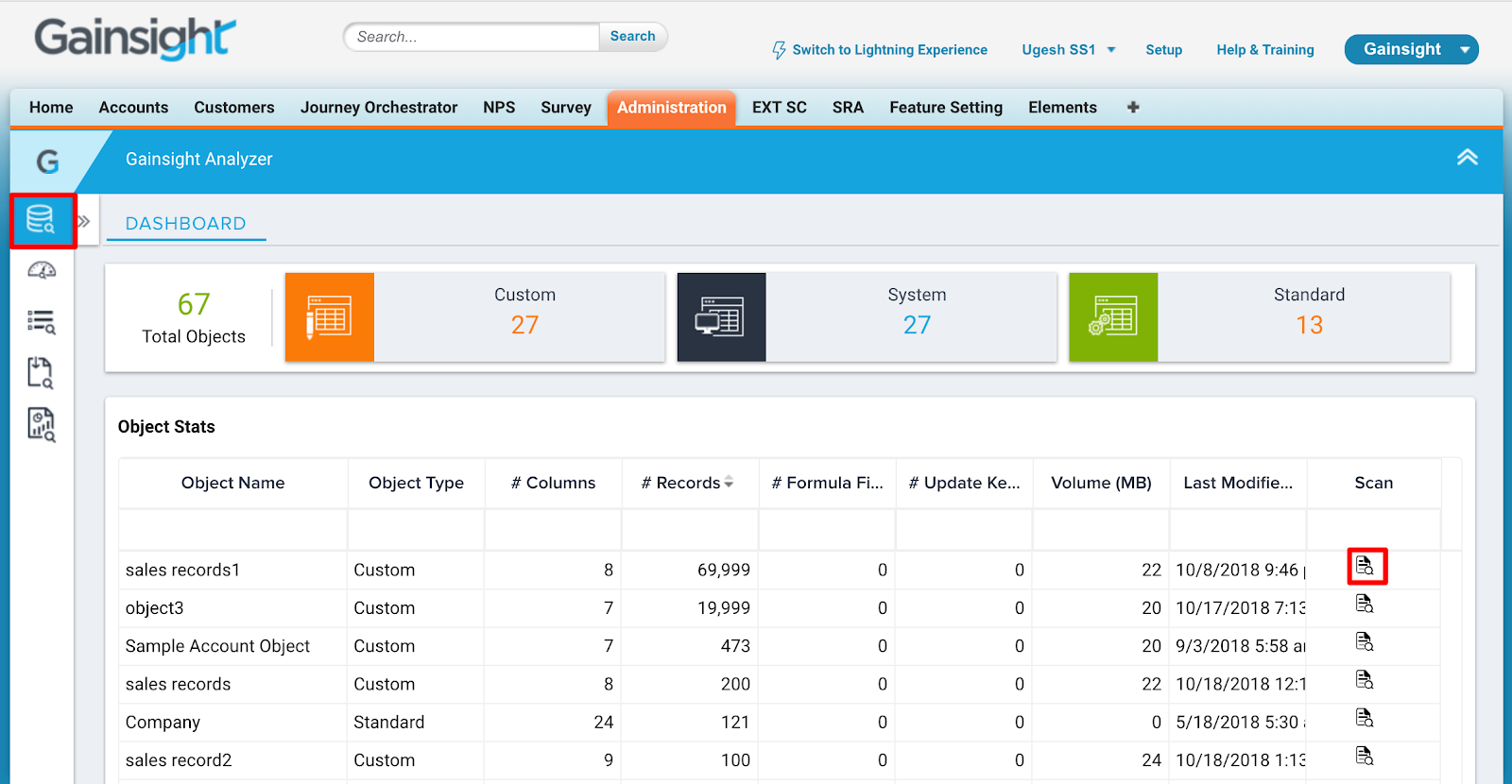The height and width of the screenshot is (784, 1512).
Task: Click the Gainsight logo
Action: coord(135,39)
